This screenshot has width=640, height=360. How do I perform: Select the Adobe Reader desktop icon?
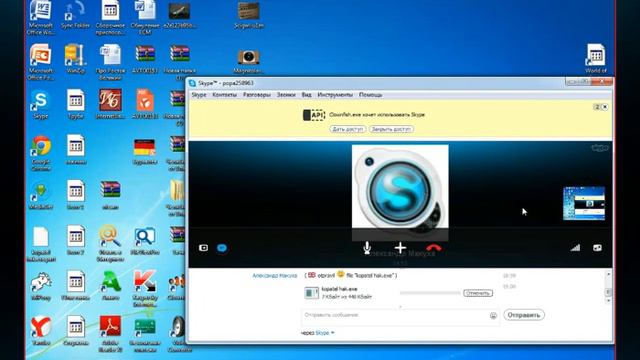point(110,333)
